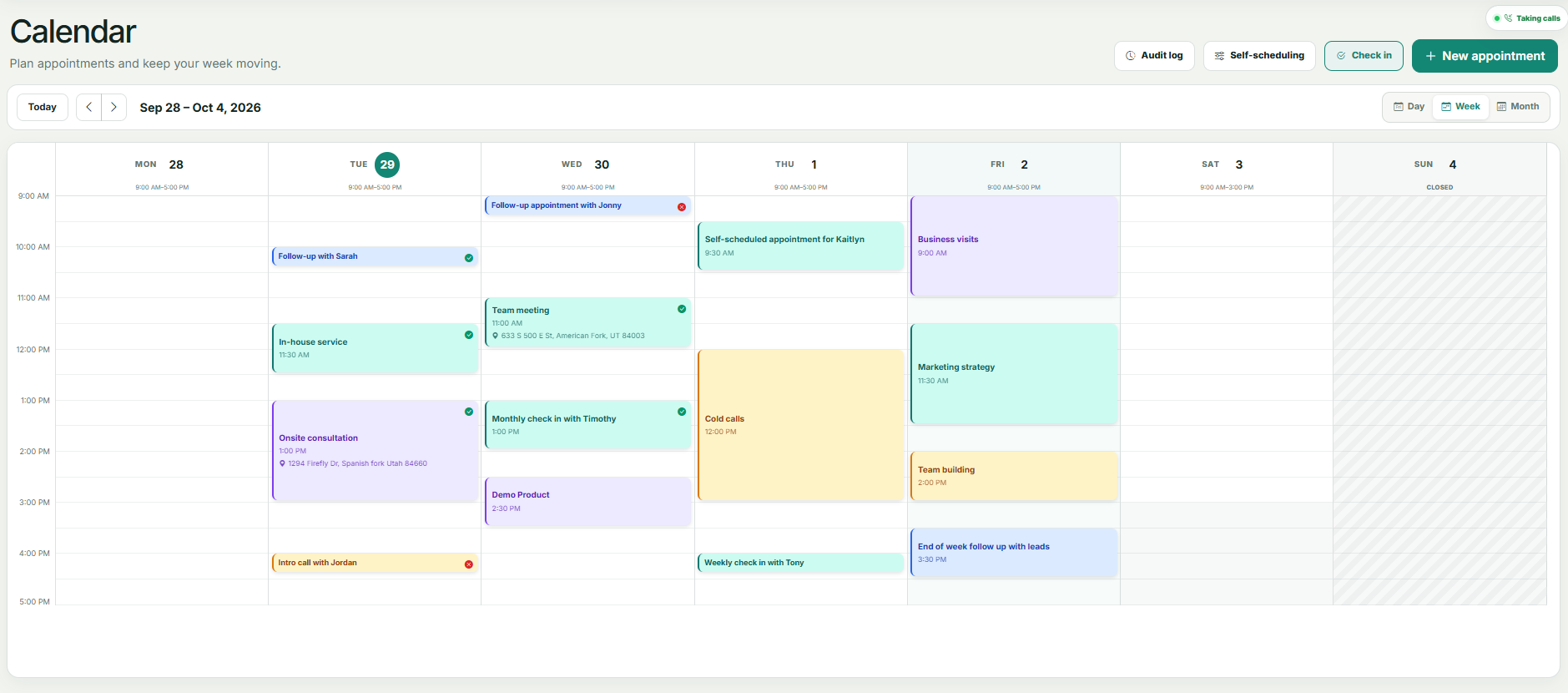Open Weekly check in with Tony appointment
The height and width of the screenshot is (693, 1568).
click(x=801, y=563)
